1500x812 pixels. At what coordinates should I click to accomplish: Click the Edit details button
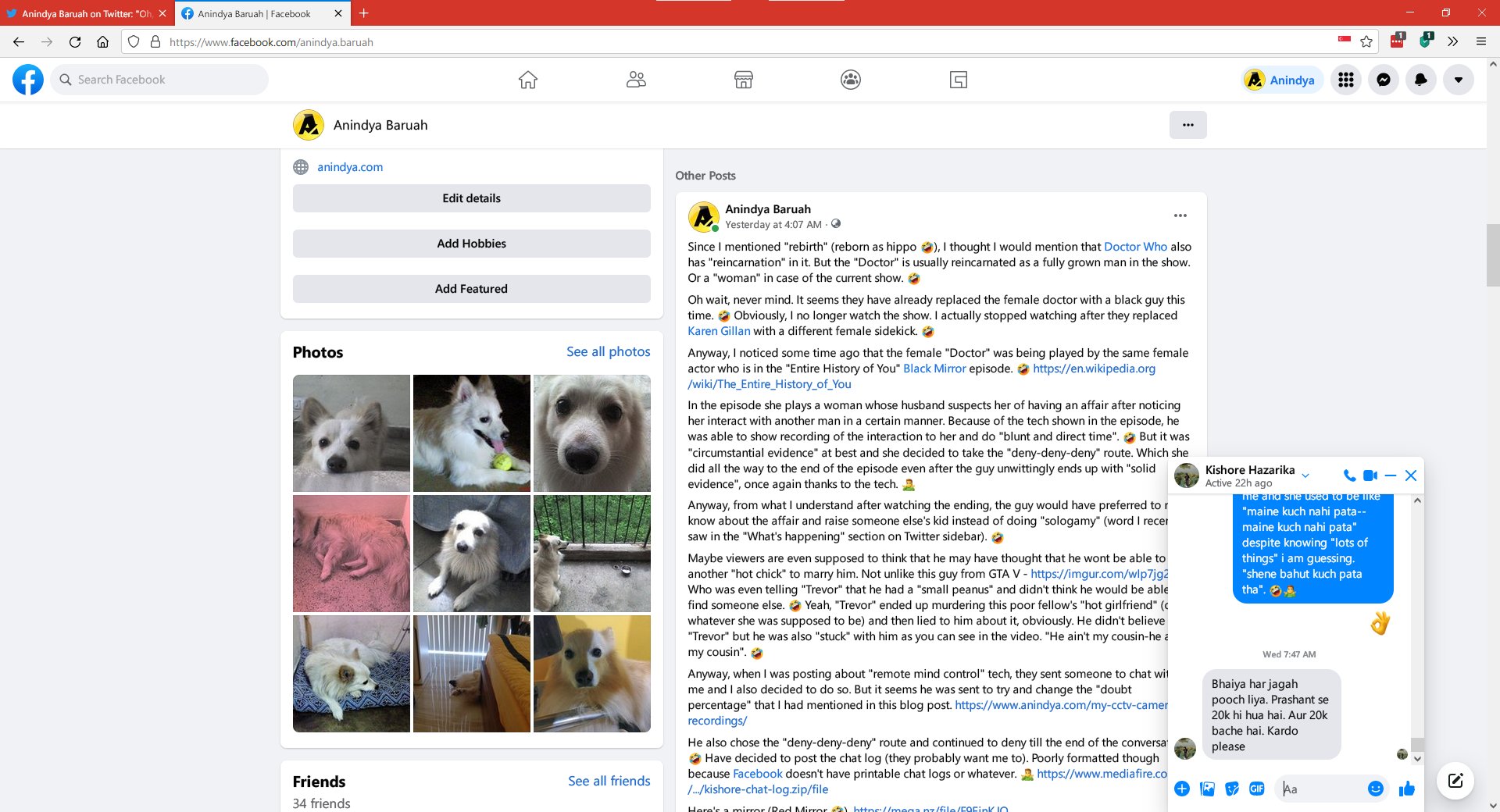pos(472,198)
